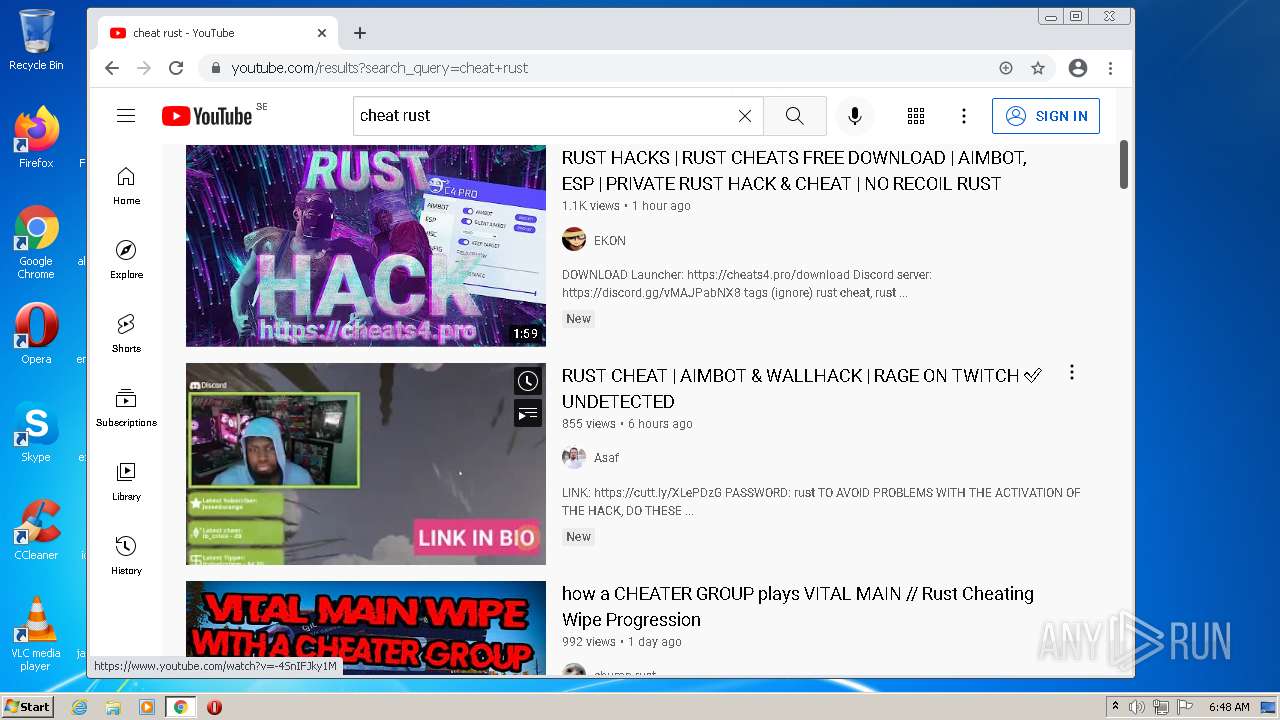
Task: Click the volume tray icon
Action: click(x=1137, y=707)
